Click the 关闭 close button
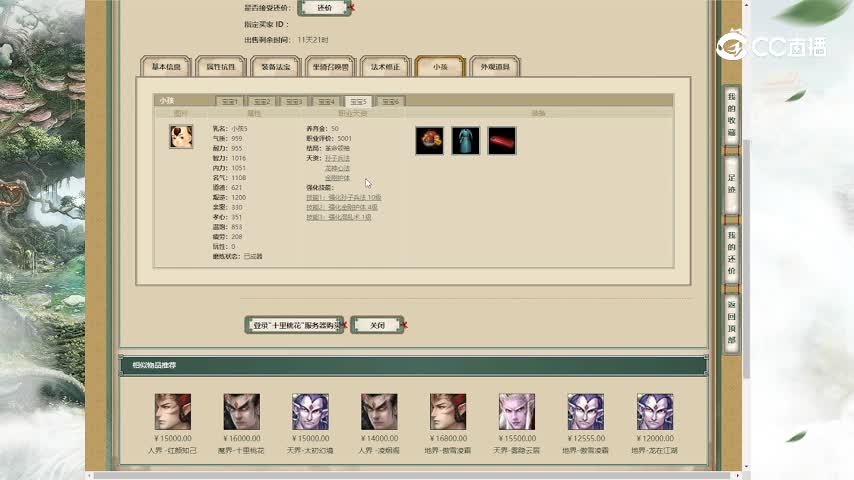Image resolution: width=854 pixels, height=480 pixels. pos(377,325)
